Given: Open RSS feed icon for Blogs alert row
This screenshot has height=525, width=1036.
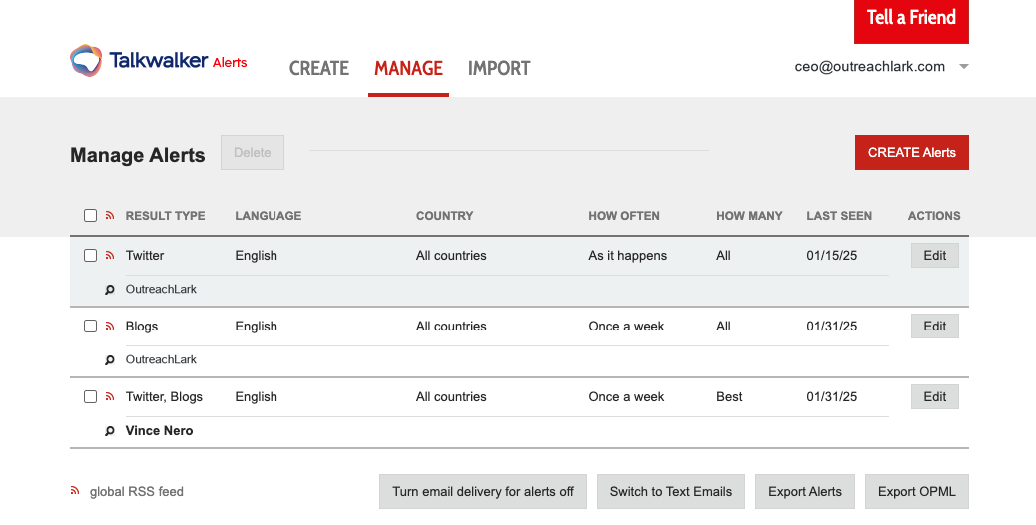Looking at the screenshot, I should click(x=110, y=326).
